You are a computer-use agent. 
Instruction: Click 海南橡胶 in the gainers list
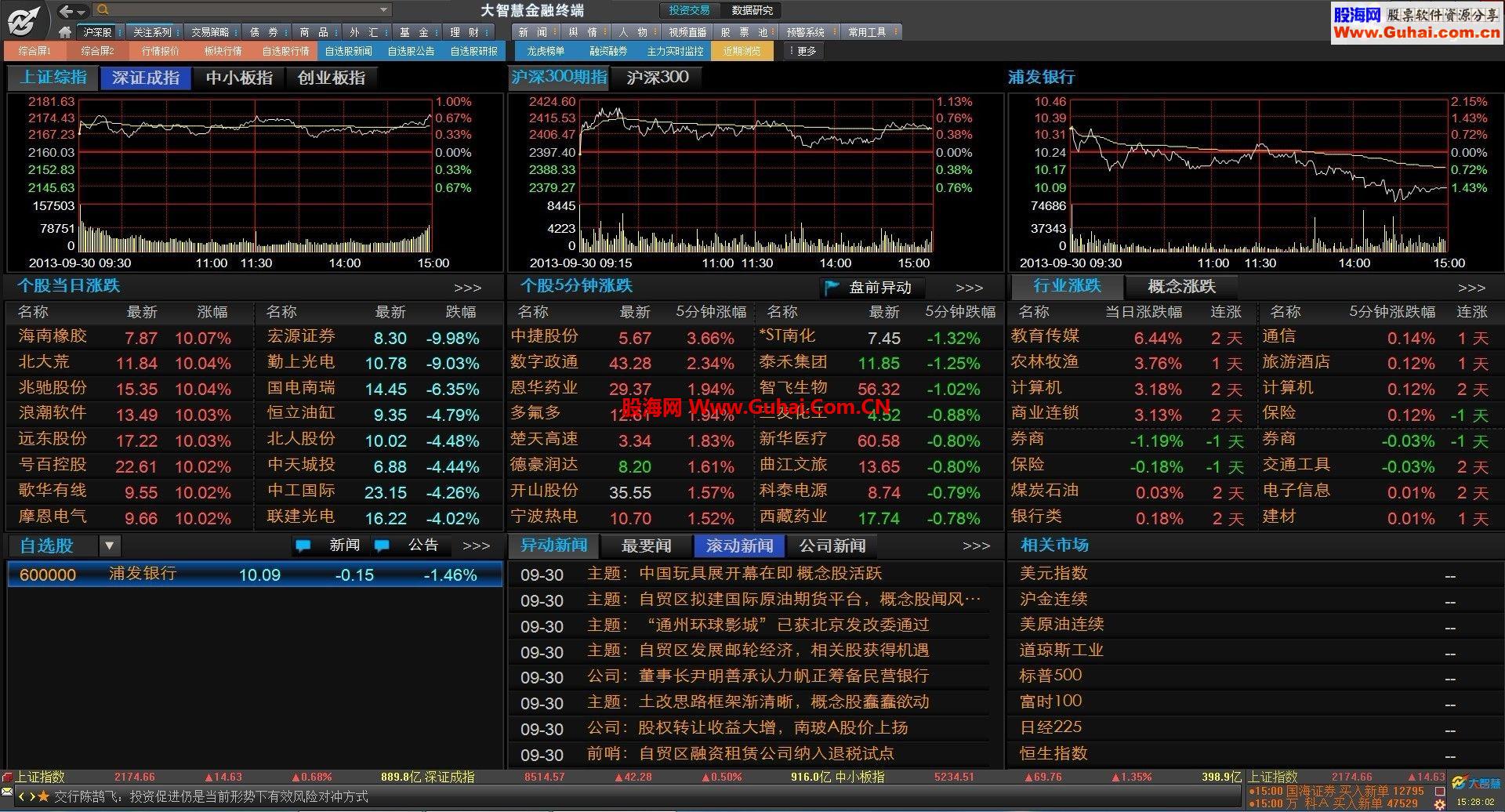[x=53, y=336]
